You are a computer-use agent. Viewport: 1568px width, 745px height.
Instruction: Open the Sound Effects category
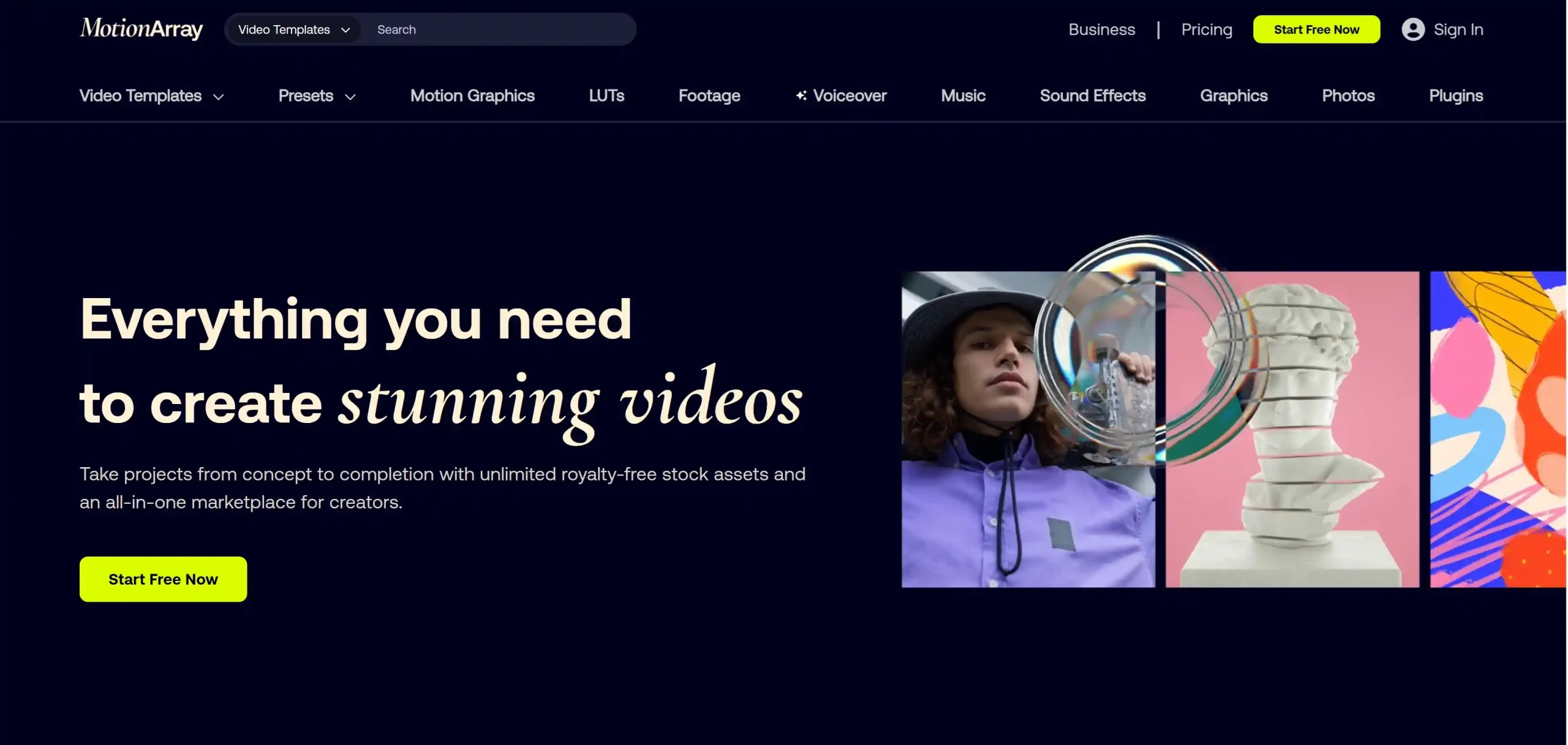[x=1092, y=95]
